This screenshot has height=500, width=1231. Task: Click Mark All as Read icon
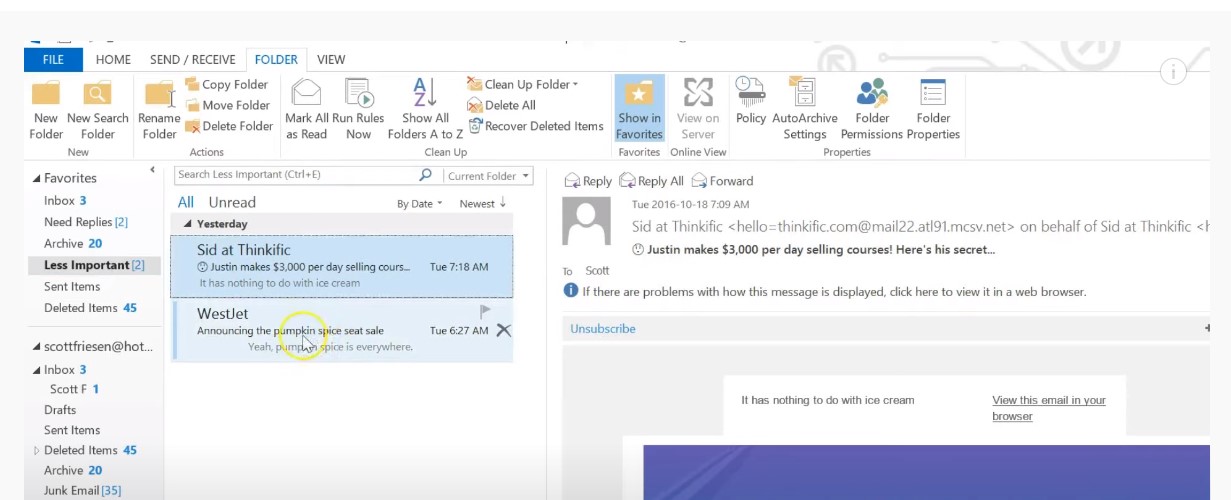[306, 95]
